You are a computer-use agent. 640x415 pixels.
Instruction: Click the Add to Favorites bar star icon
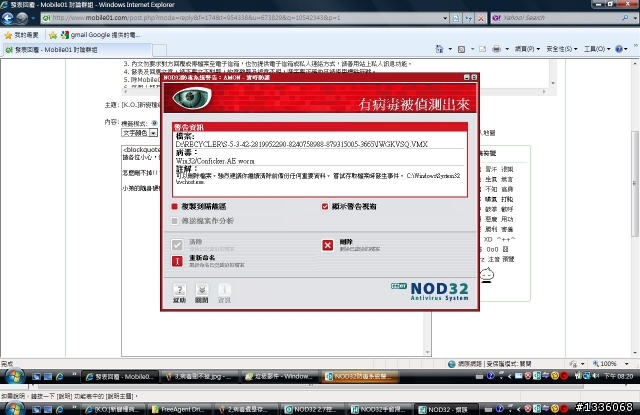[53, 35]
